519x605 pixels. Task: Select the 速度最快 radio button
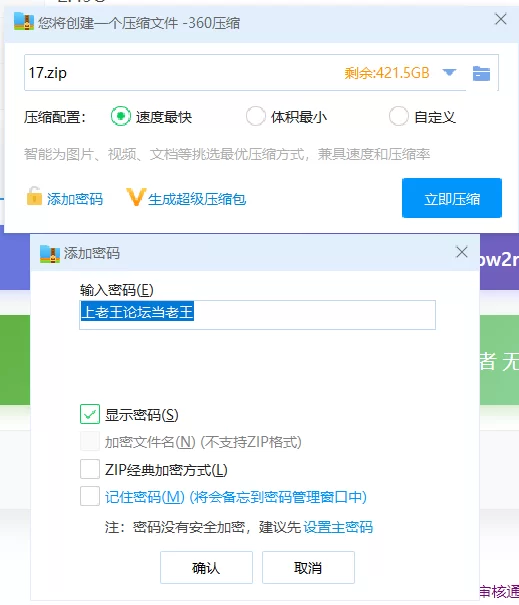[120, 116]
